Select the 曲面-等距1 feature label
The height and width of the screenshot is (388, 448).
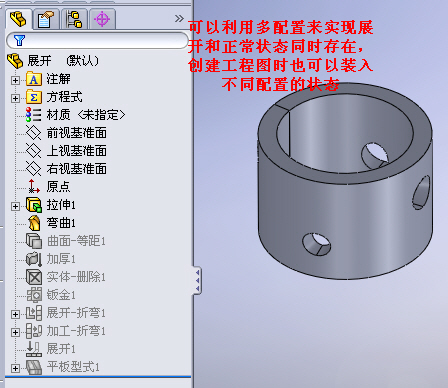(x=76, y=241)
